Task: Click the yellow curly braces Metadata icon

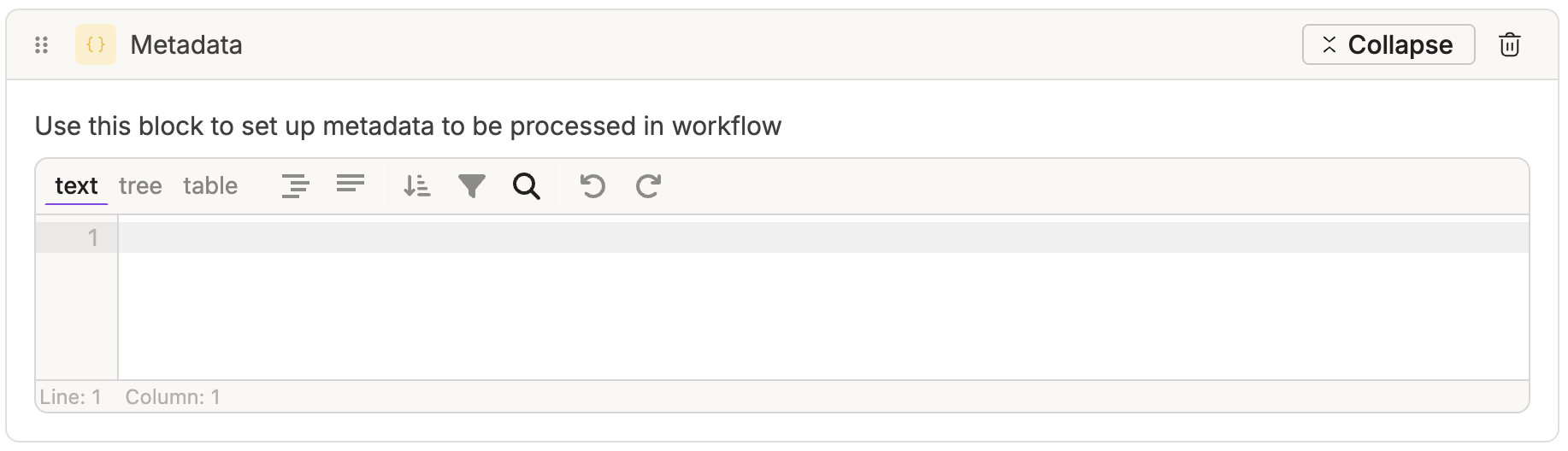Action: (x=96, y=44)
